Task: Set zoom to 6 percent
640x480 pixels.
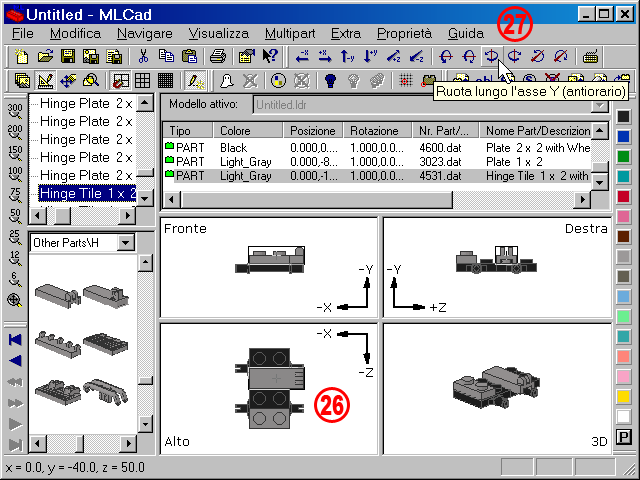Action: [x=15, y=280]
